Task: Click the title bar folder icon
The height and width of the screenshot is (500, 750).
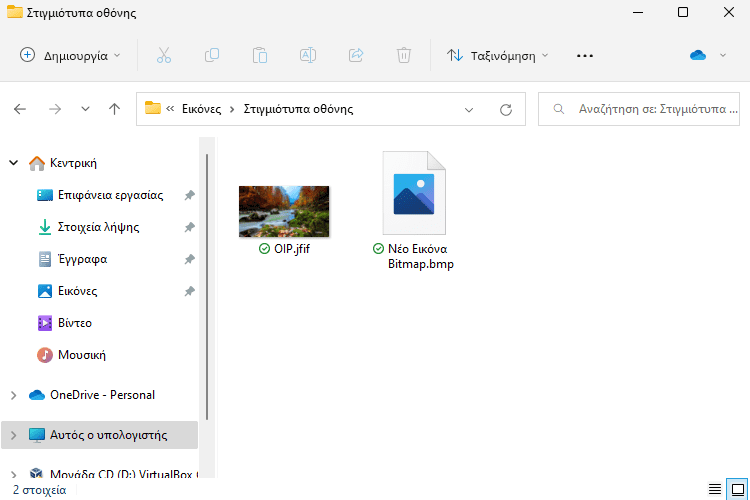Action: (x=14, y=12)
